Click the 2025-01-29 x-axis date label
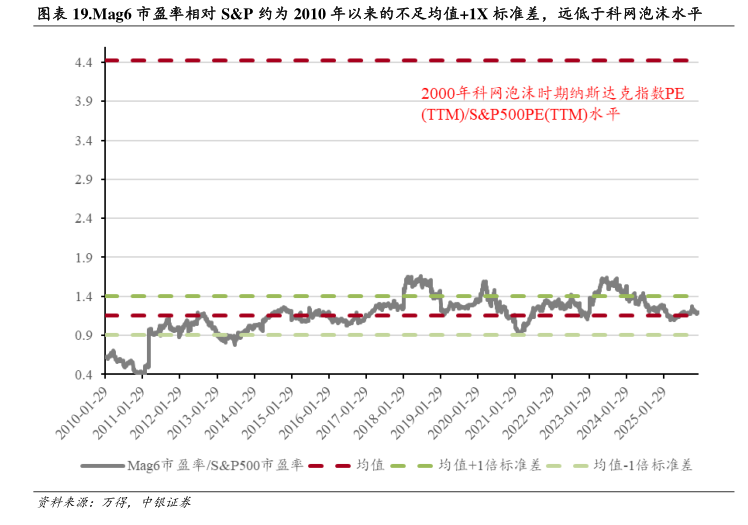The width and height of the screenshot is (748, 525). [x=641, y=412]
